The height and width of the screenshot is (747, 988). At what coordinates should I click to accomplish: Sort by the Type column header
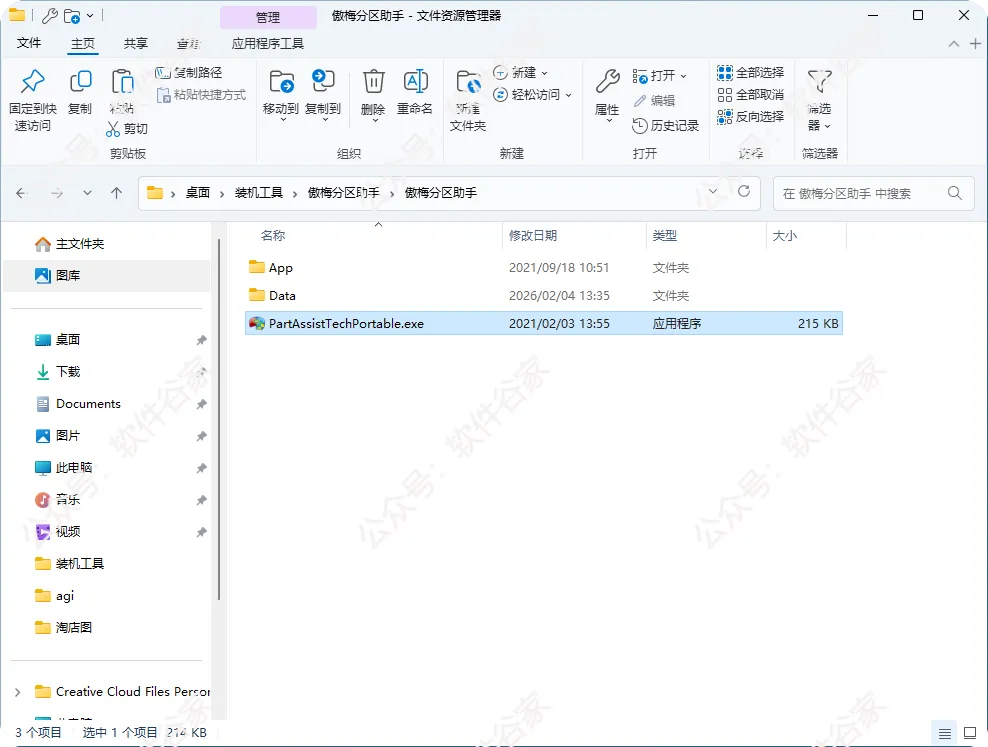(x=665, y=236)
